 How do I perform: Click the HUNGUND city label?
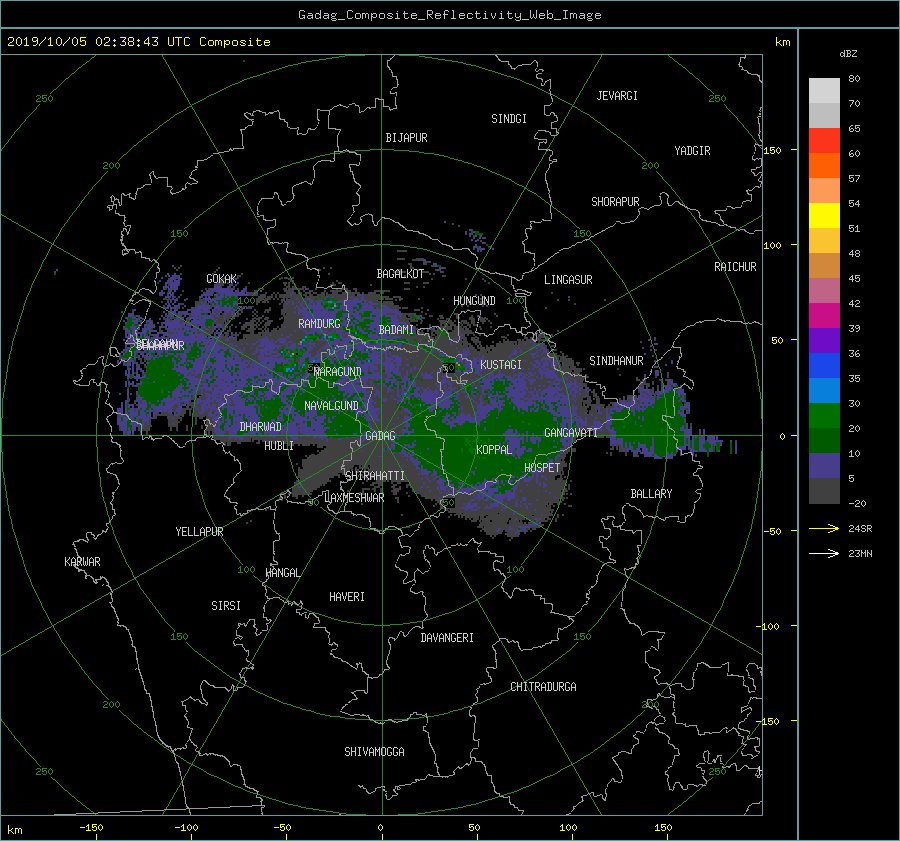pyautogui.click(x=474, y=301)
